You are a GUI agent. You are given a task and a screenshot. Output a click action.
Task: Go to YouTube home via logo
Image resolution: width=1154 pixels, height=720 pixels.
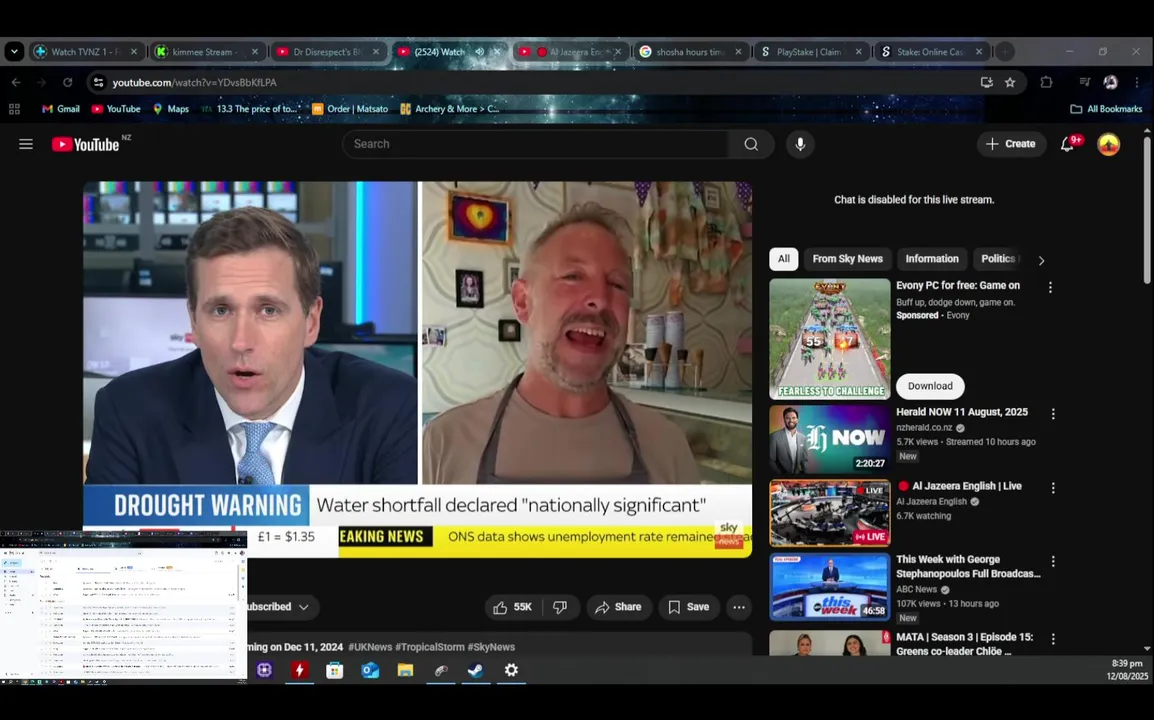(x=85, y=144)
